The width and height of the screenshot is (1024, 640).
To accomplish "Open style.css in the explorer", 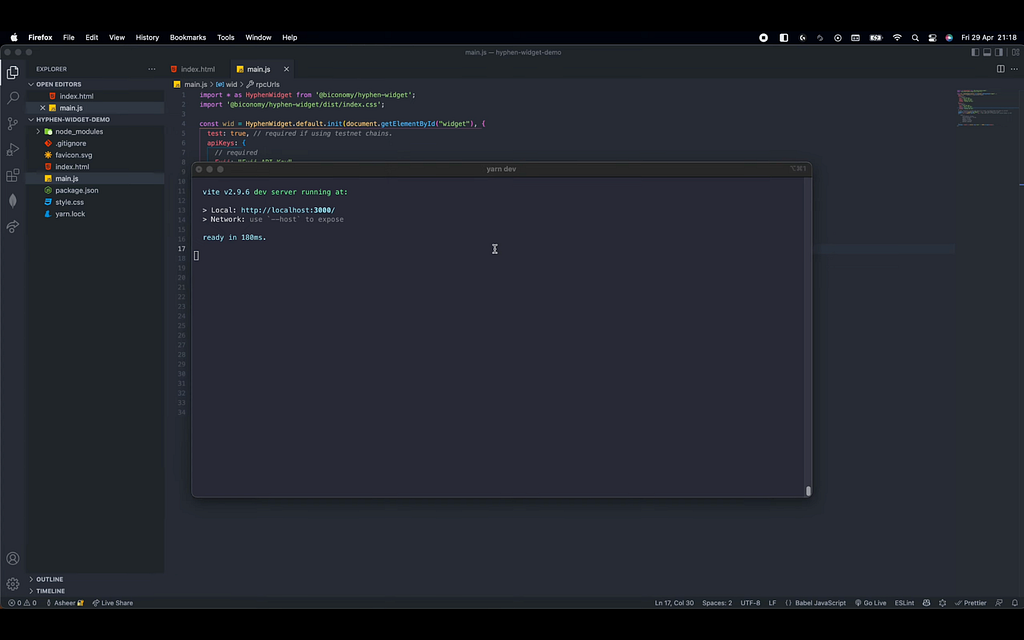I will pyautogui.click(x=95, y=202).
